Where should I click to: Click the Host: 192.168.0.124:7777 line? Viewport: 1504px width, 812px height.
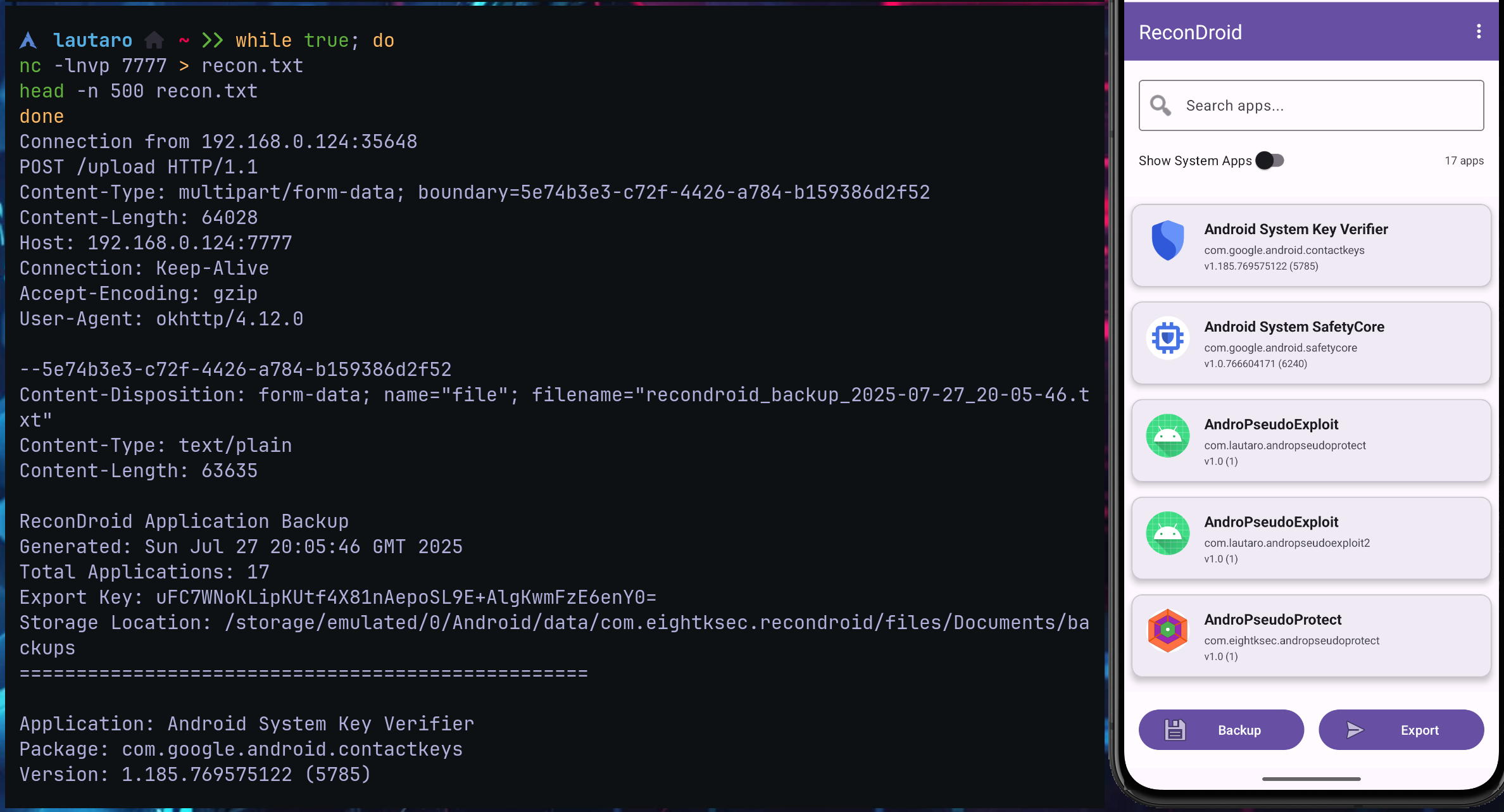[156, 243]
